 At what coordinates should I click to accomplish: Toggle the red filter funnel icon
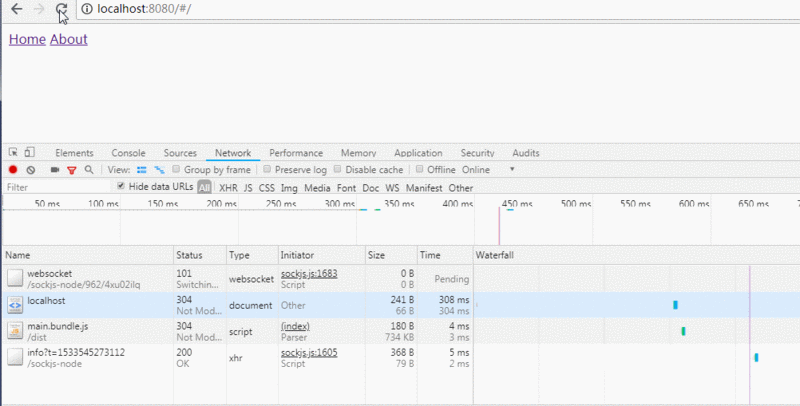(71, 170)
